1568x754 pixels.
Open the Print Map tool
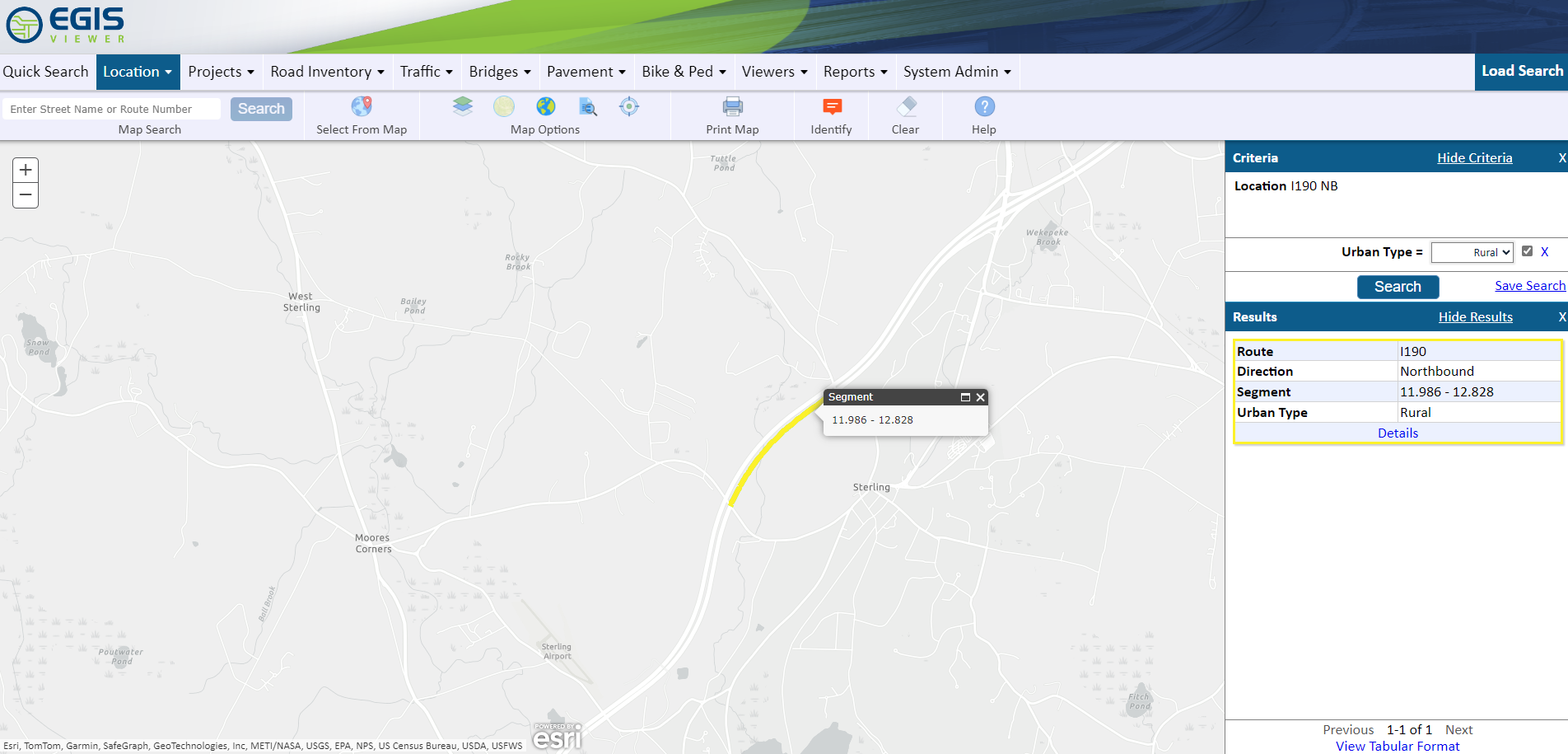[x=732, y=106]
